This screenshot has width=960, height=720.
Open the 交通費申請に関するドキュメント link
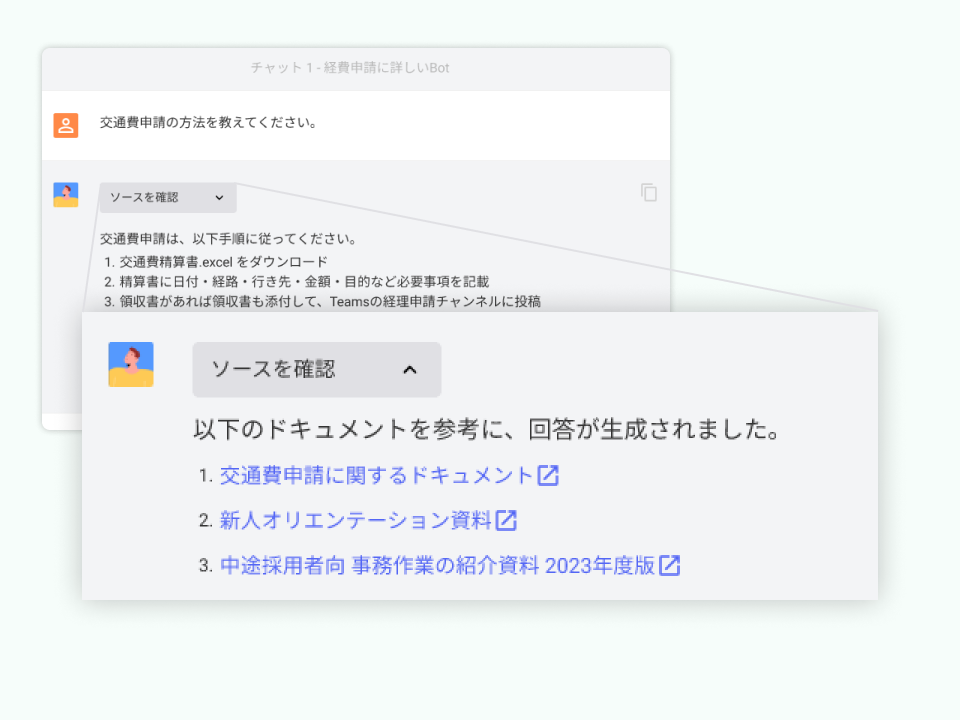tap(380, 476)
